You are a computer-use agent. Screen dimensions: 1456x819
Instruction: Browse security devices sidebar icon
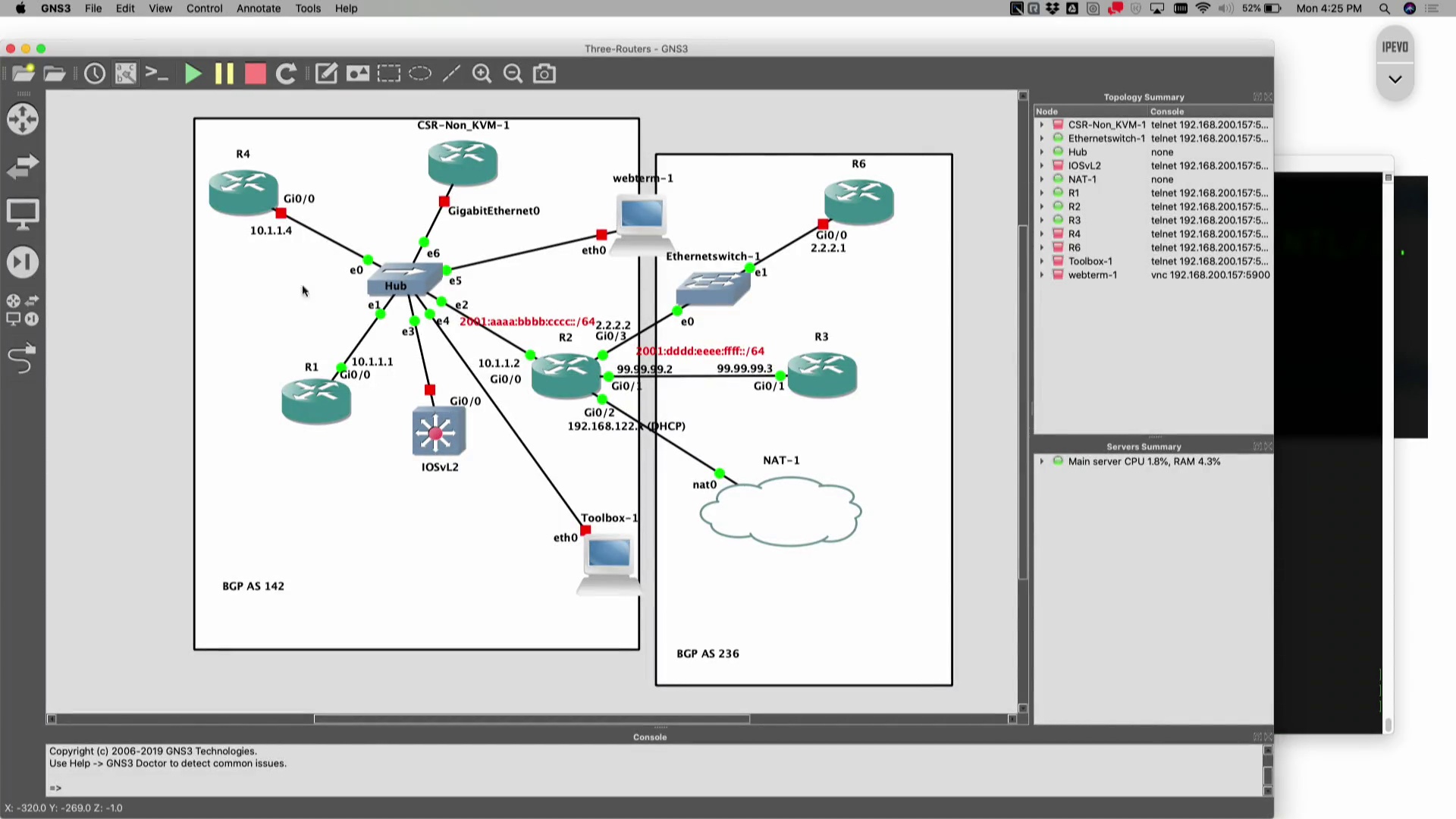pos(23,262)
